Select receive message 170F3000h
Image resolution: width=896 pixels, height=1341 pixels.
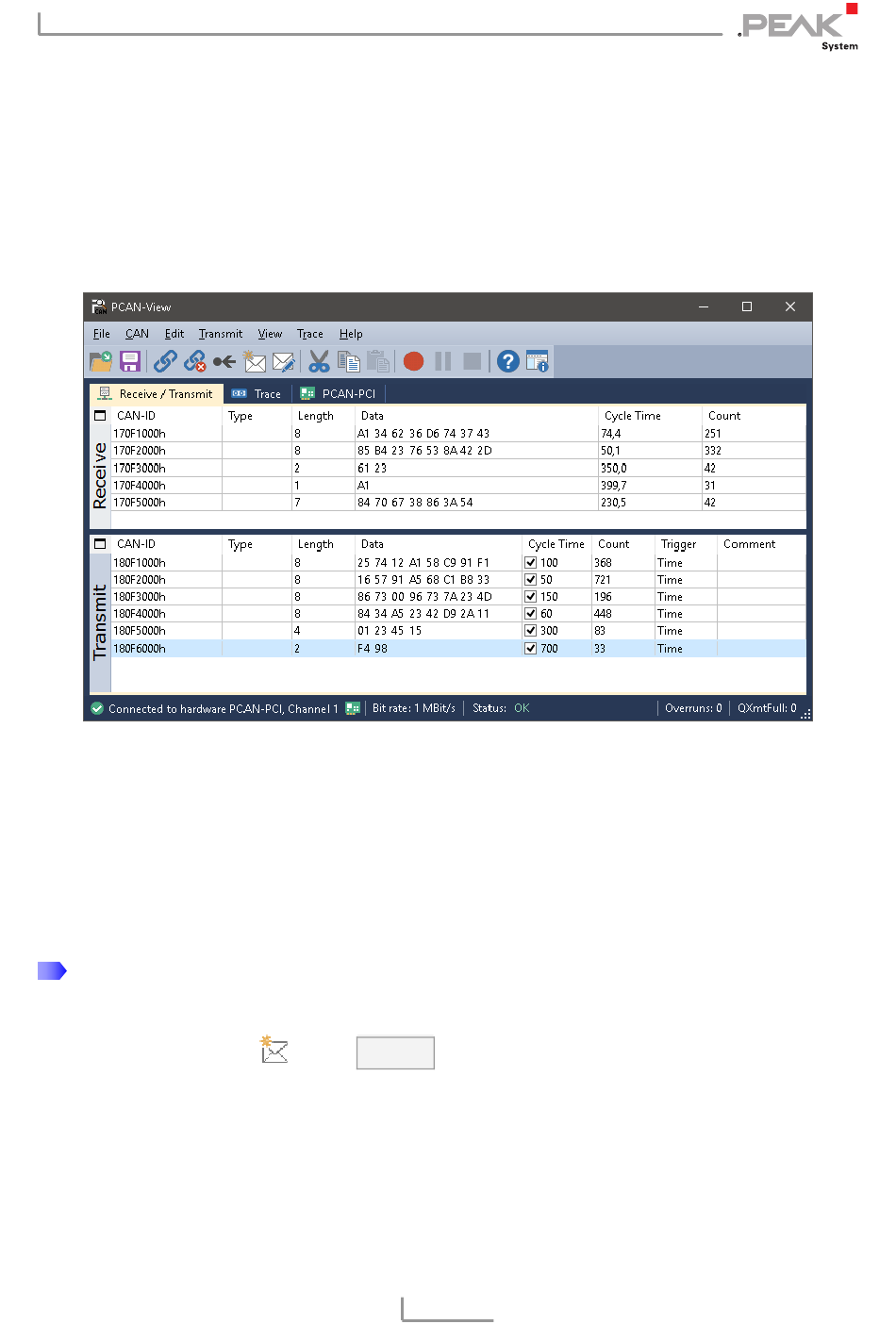coord(458,468)
